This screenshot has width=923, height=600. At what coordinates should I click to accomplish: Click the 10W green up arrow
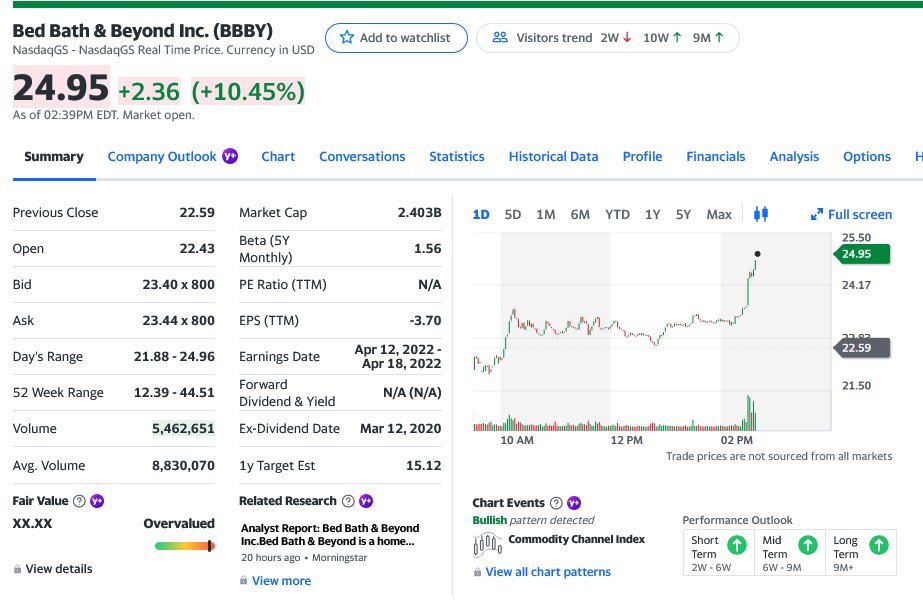pos(677,38)
